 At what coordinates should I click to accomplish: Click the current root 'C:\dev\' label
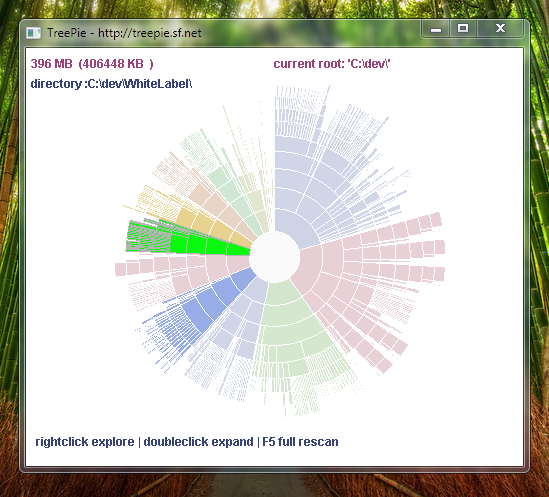click(332, 64)
